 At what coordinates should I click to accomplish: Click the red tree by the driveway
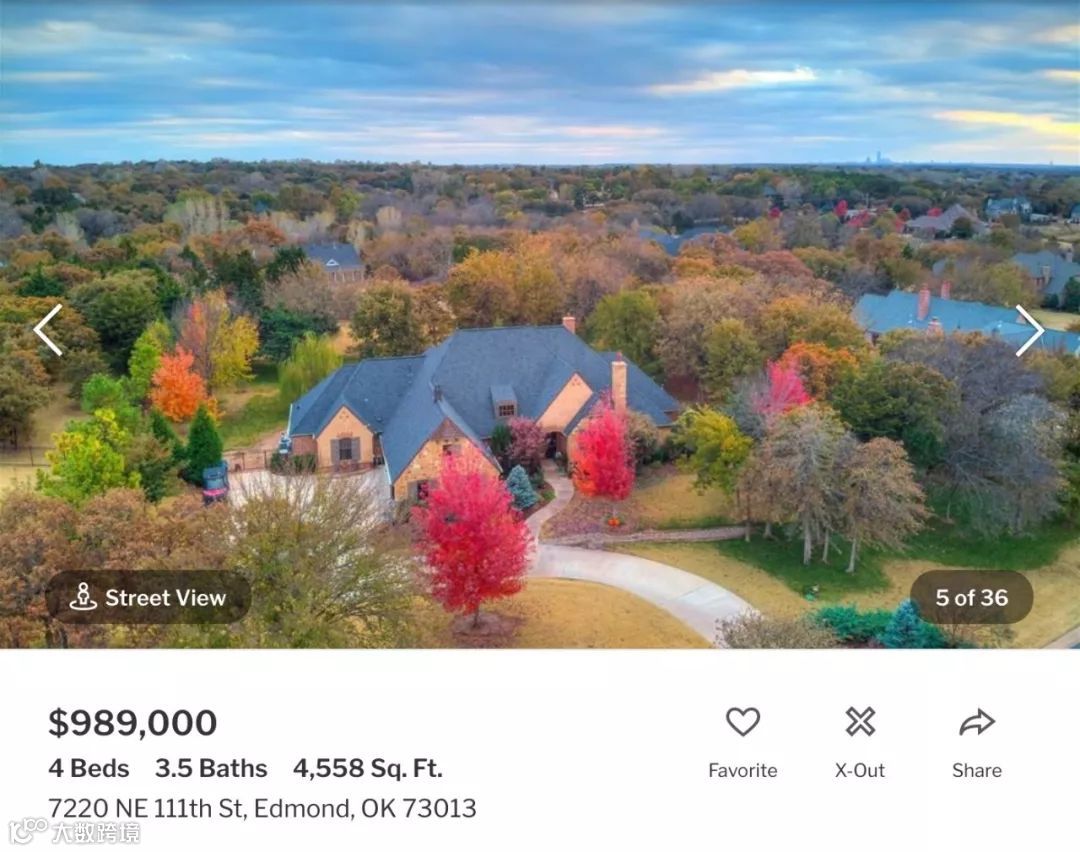click(471, 537)
